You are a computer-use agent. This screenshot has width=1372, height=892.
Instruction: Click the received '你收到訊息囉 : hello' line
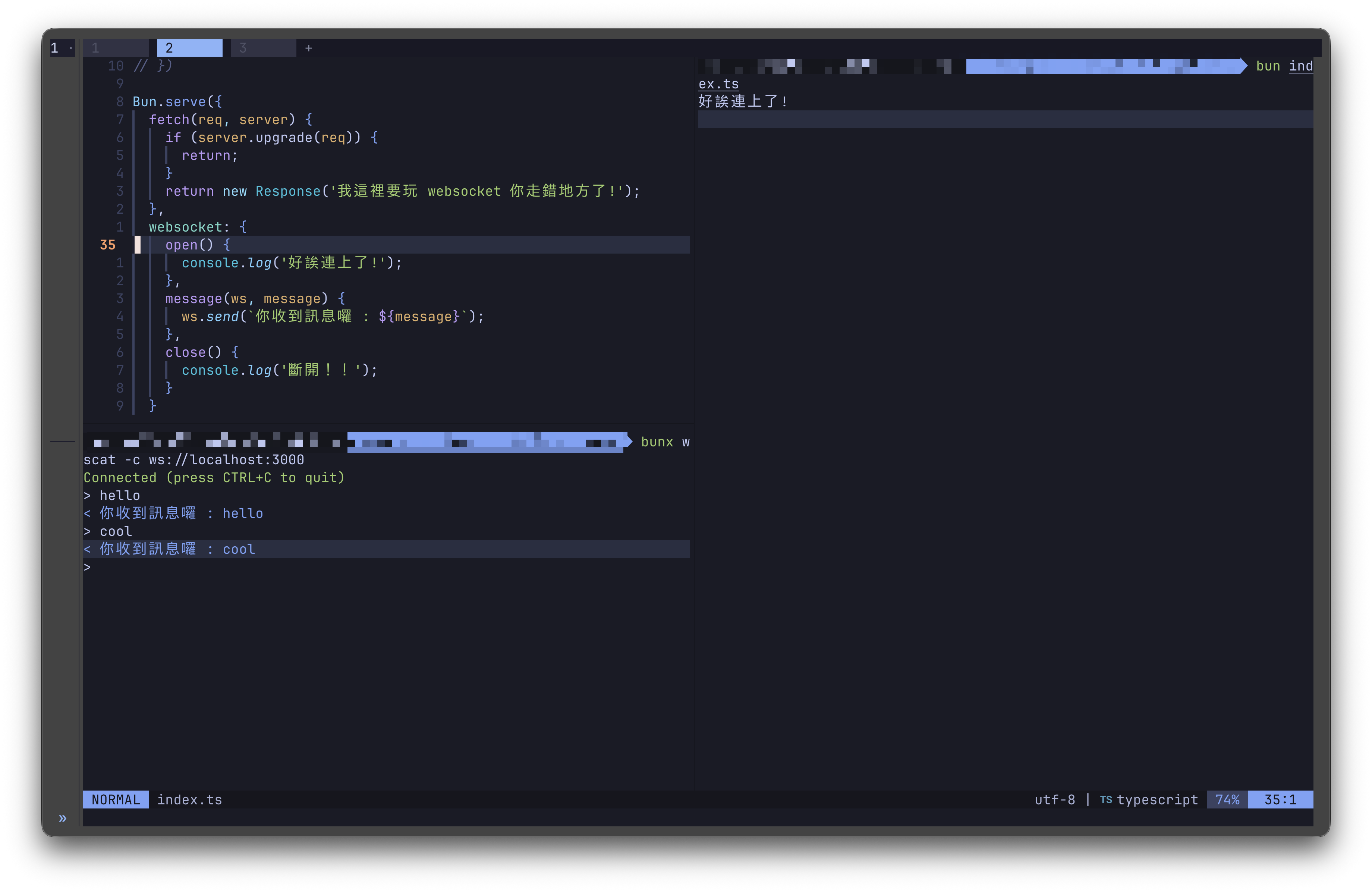(x=173, y=513)
